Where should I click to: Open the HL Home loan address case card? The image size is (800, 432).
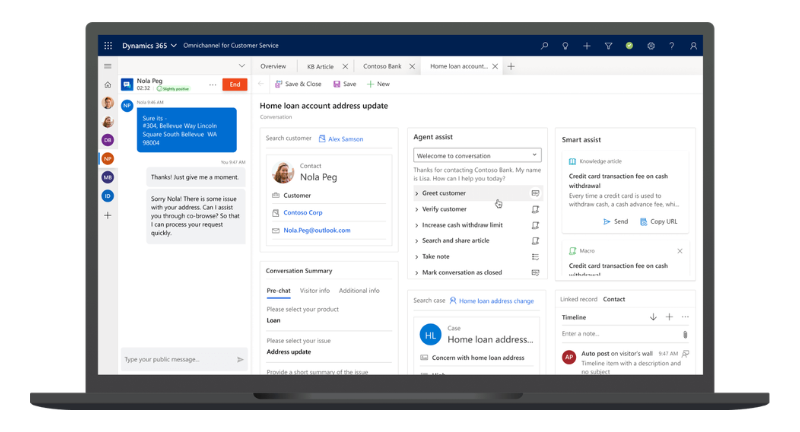coord(477,336)
